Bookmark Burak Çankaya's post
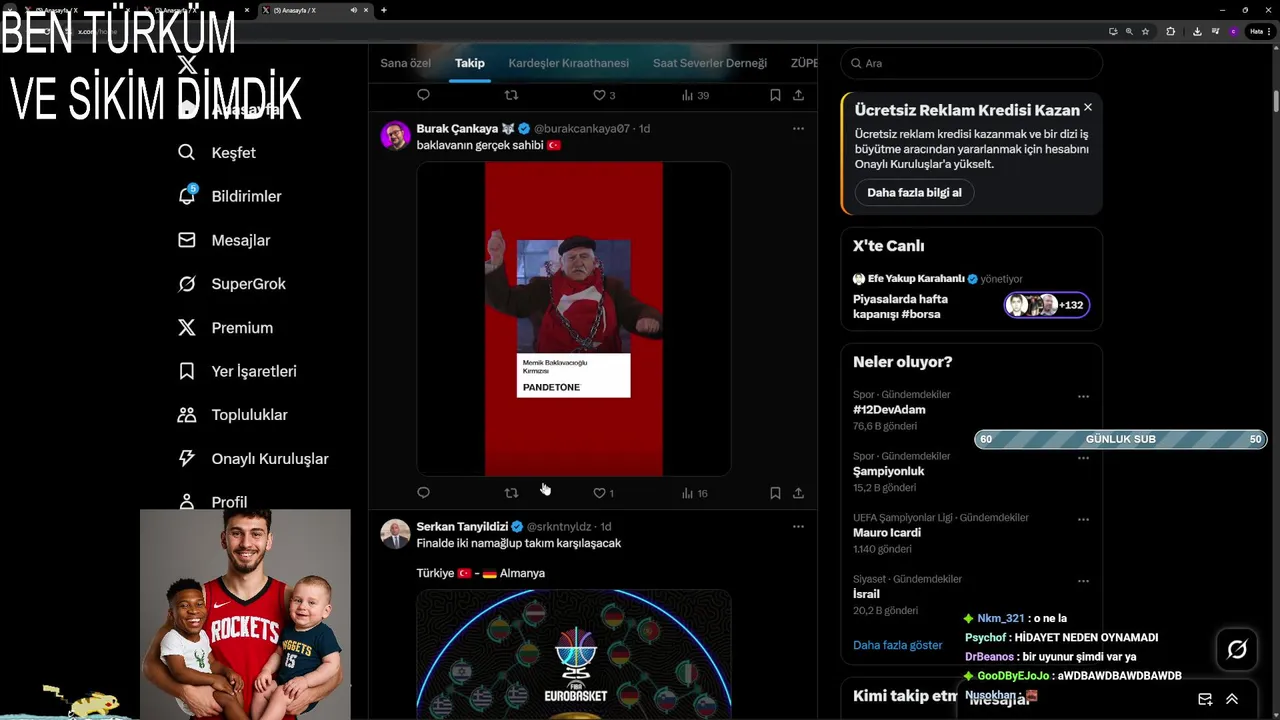Image resolution: width=1280 pixels, height=720 pixels. (x=775, y=493)
